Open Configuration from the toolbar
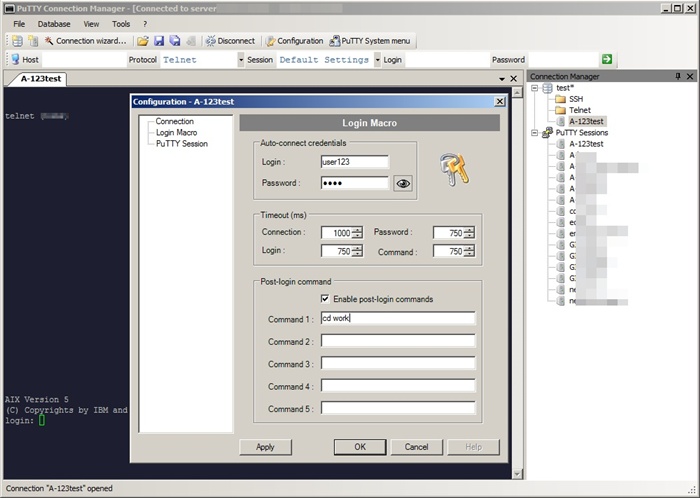This screenshot has height=498, width=700. (x=295, y=41)
